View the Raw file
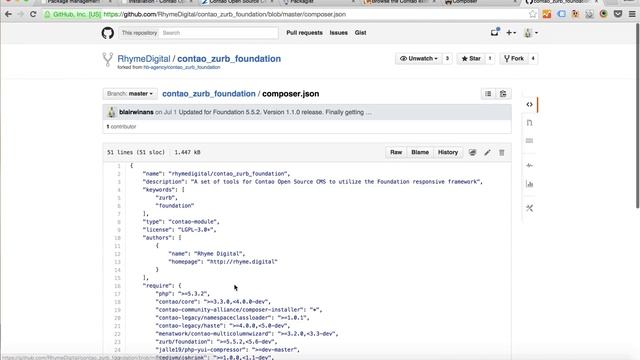Screen dimensions: 640x360 396,152
